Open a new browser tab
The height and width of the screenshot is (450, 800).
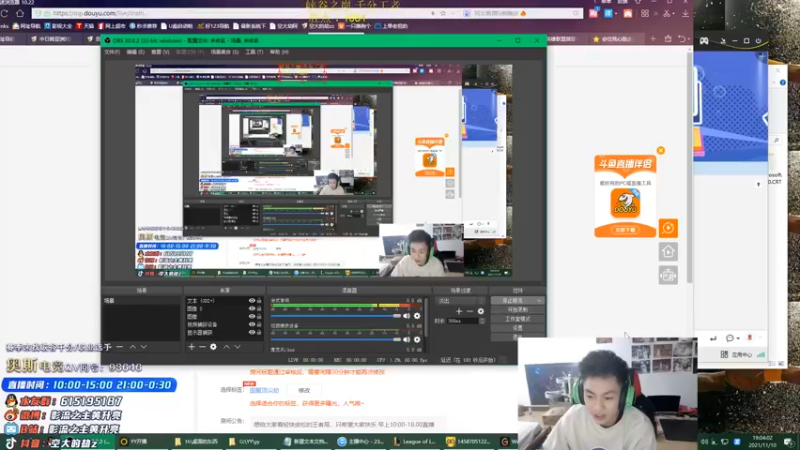pyautogui.click(x=653, y=39)
